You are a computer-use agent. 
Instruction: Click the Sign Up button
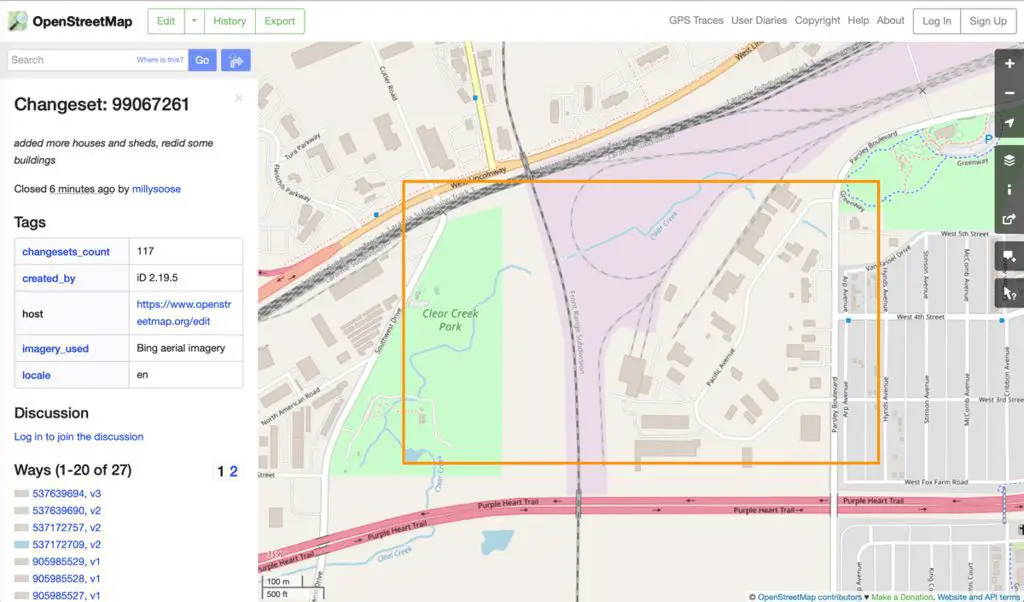click(x=988, y=21)
